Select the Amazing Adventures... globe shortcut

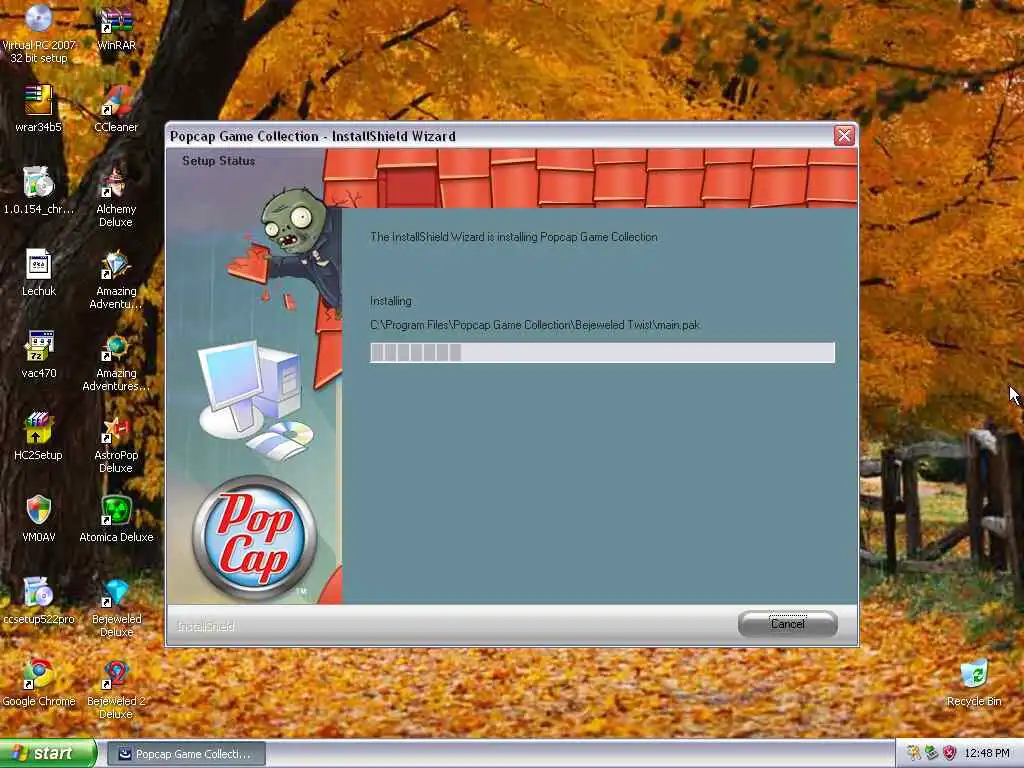(116, 361)
